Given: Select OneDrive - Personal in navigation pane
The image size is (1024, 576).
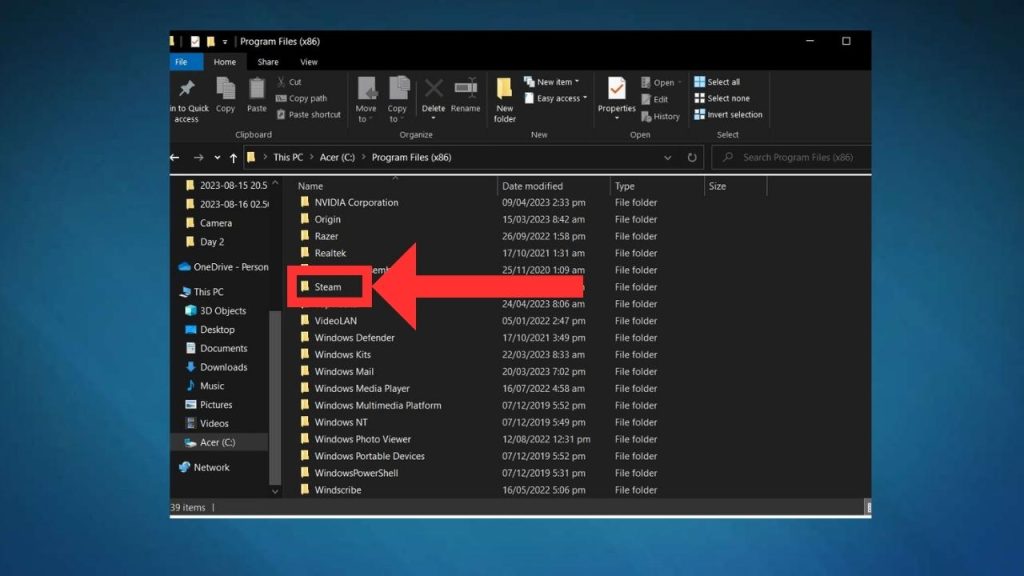Looking at the screenshot, I should point(223,267).
